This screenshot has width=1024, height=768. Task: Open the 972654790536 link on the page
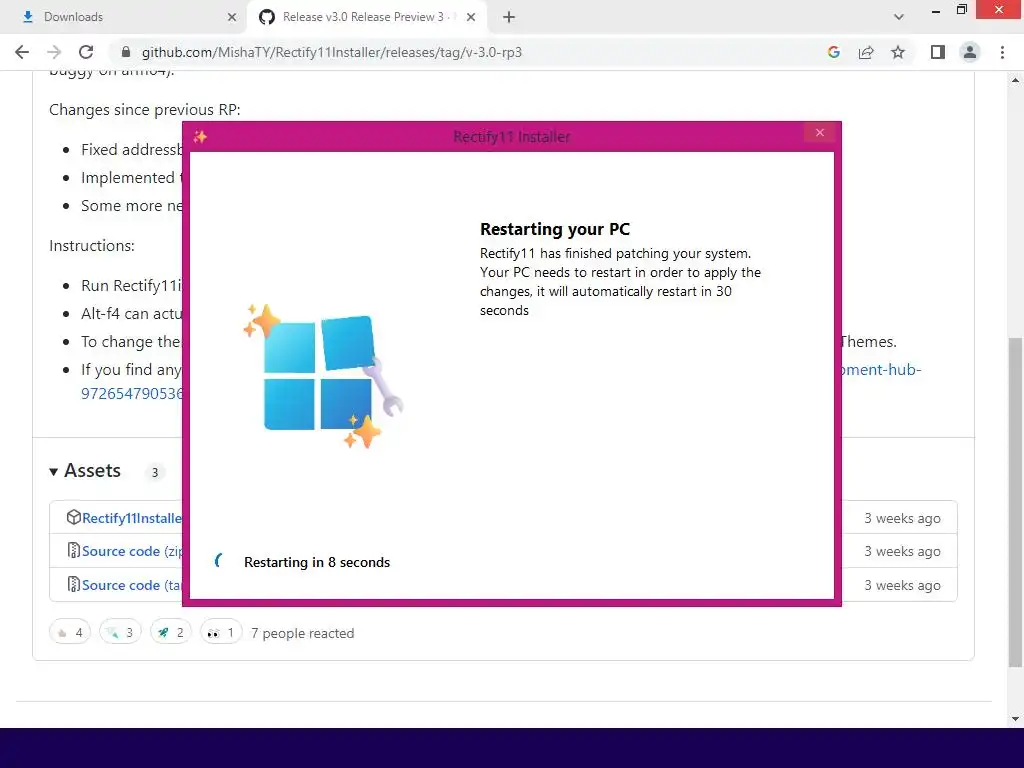131,394
